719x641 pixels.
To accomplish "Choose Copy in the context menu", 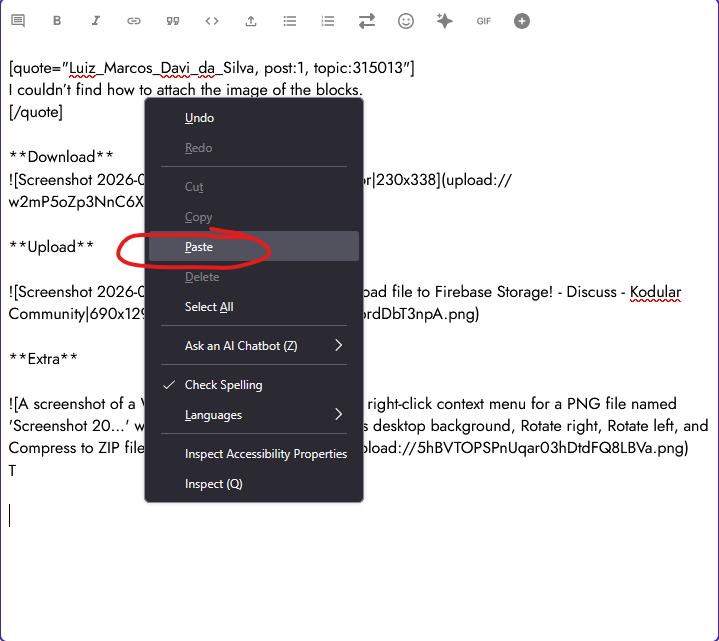I will coord(254,216).
